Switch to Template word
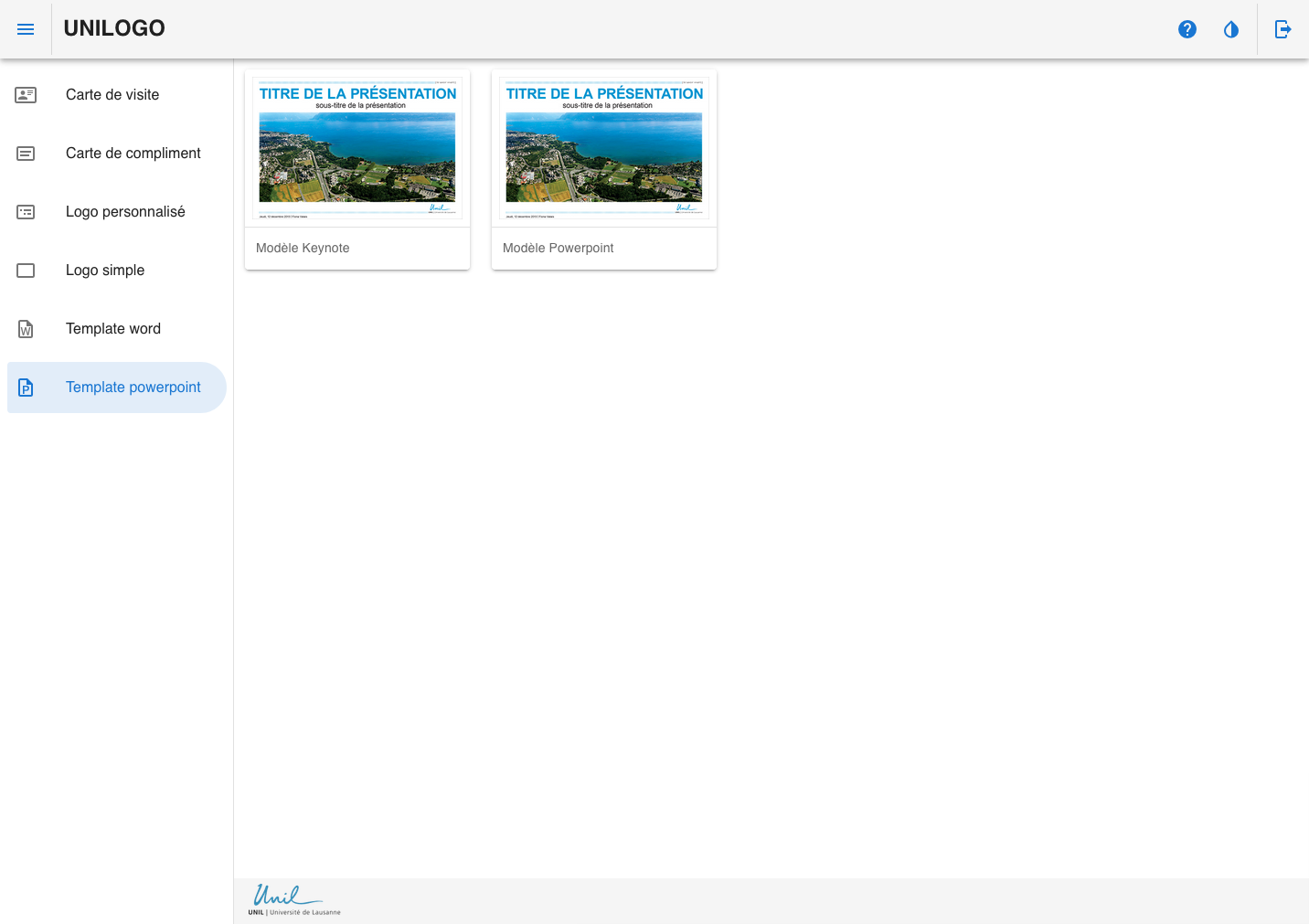1309x924 pixels. pos(113,329)
